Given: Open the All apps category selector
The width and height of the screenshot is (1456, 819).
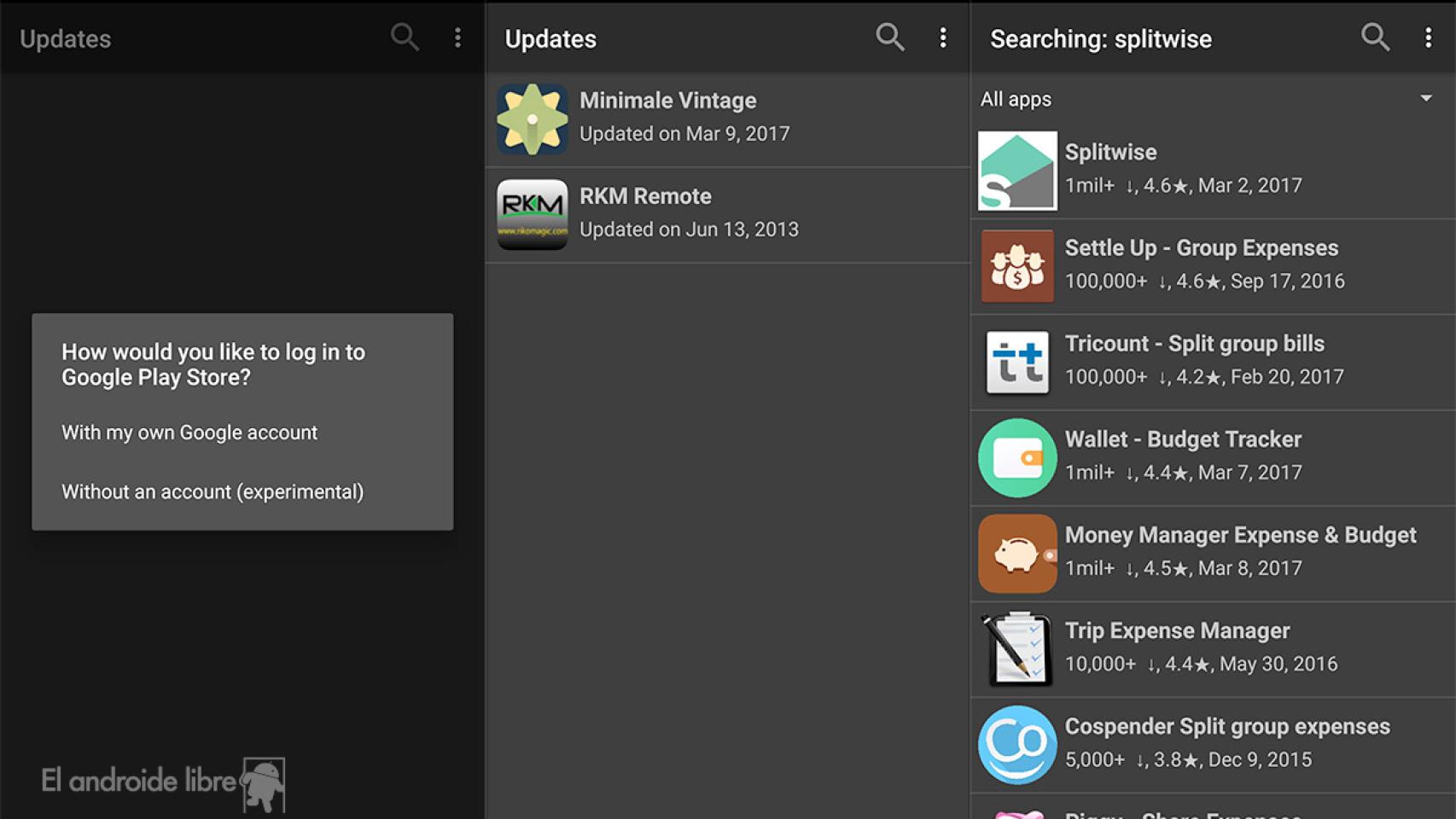Looking at the screenshot, I should point(1213,99).
